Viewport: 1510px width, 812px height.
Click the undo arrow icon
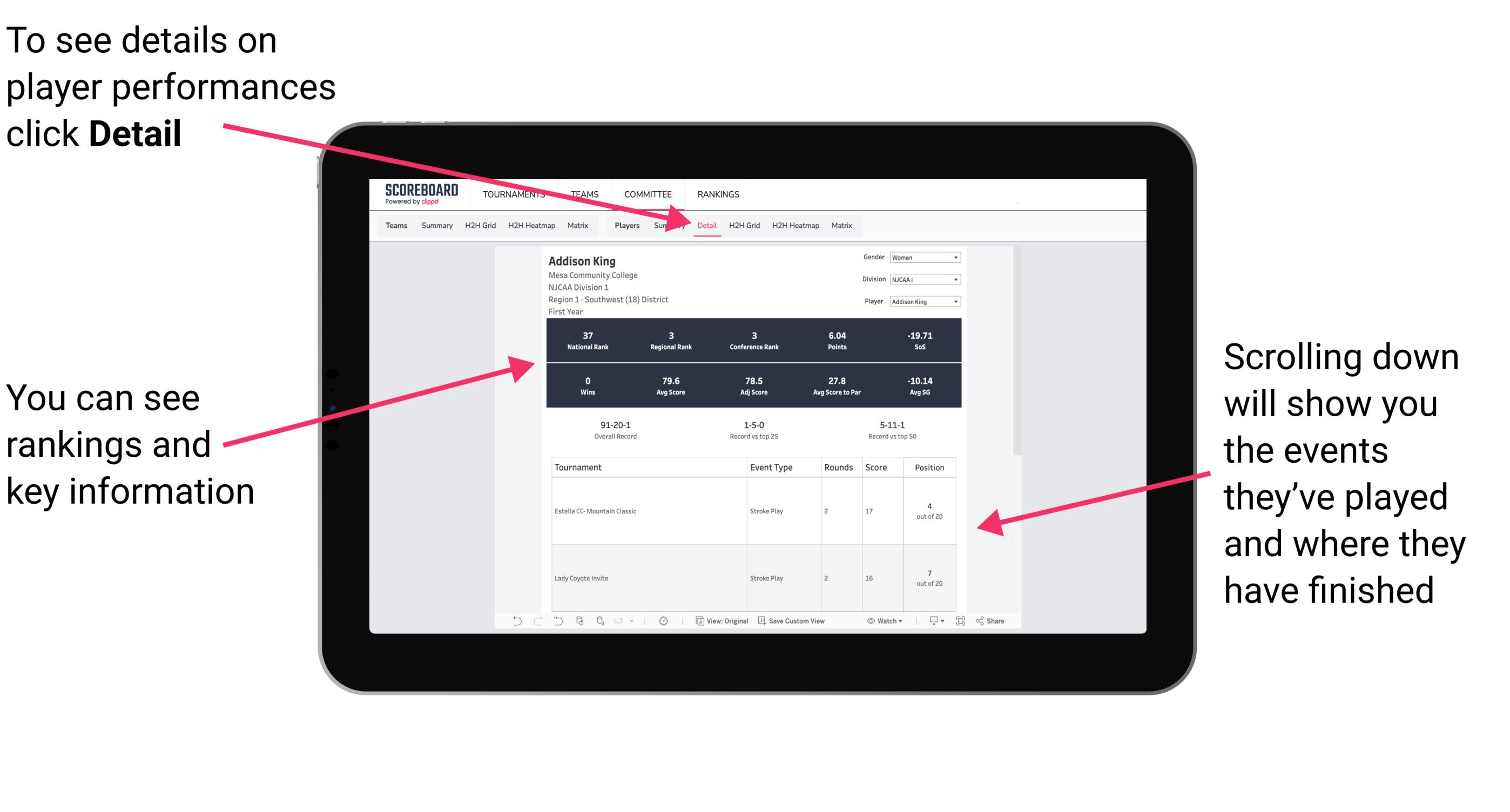[x=511, y=629]
